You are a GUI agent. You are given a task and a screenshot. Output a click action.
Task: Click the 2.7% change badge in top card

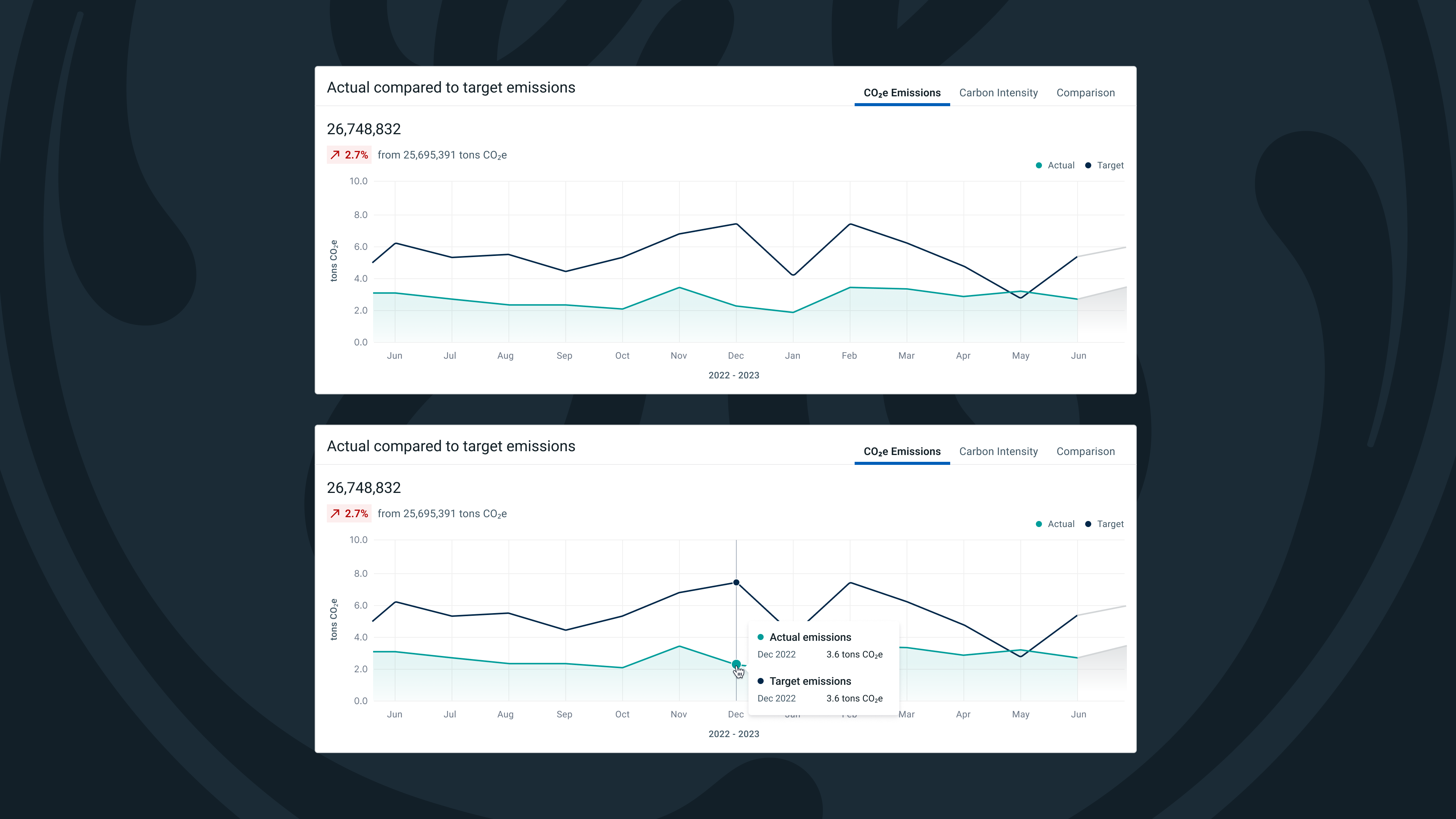pos(349,155)
